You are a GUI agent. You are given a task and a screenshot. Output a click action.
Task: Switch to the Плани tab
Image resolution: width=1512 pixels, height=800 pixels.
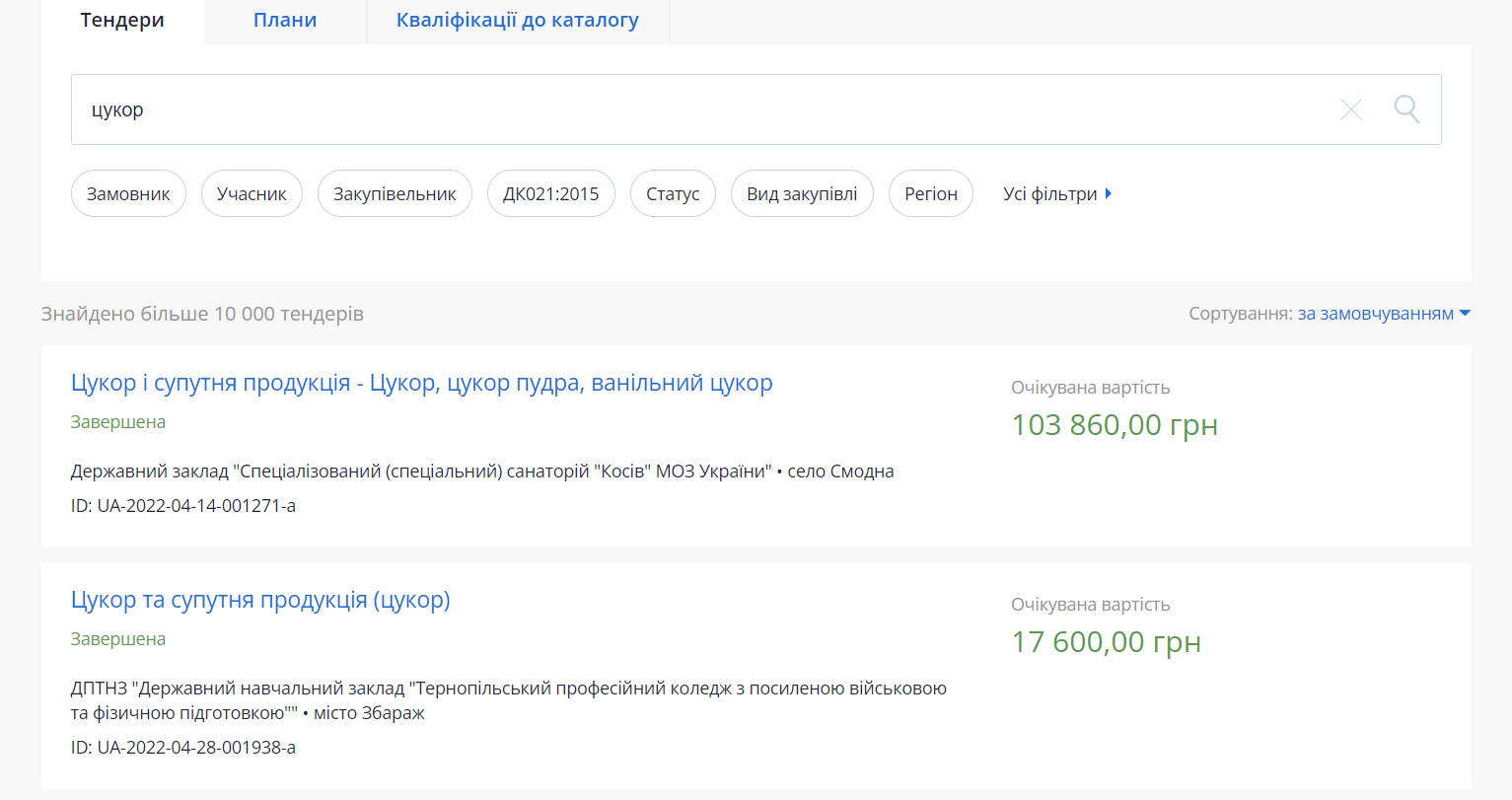285,21
